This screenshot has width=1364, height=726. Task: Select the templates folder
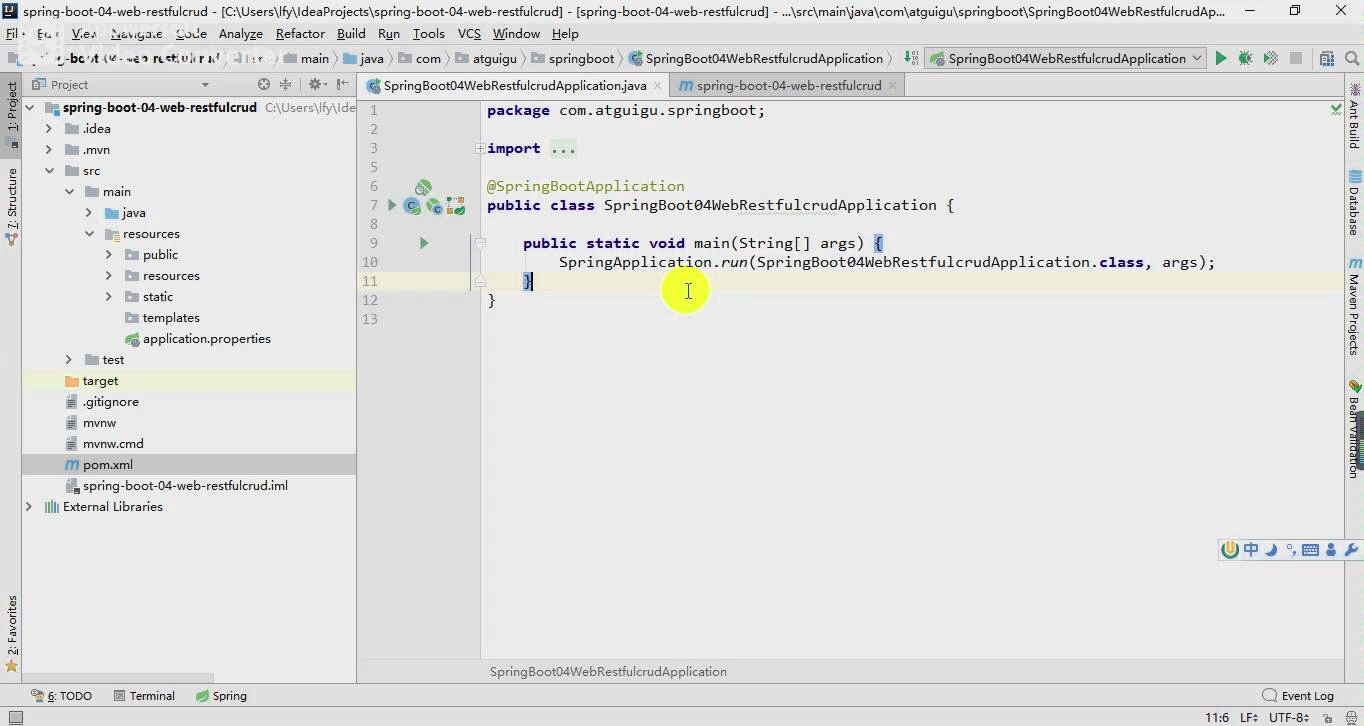(171, 317)
